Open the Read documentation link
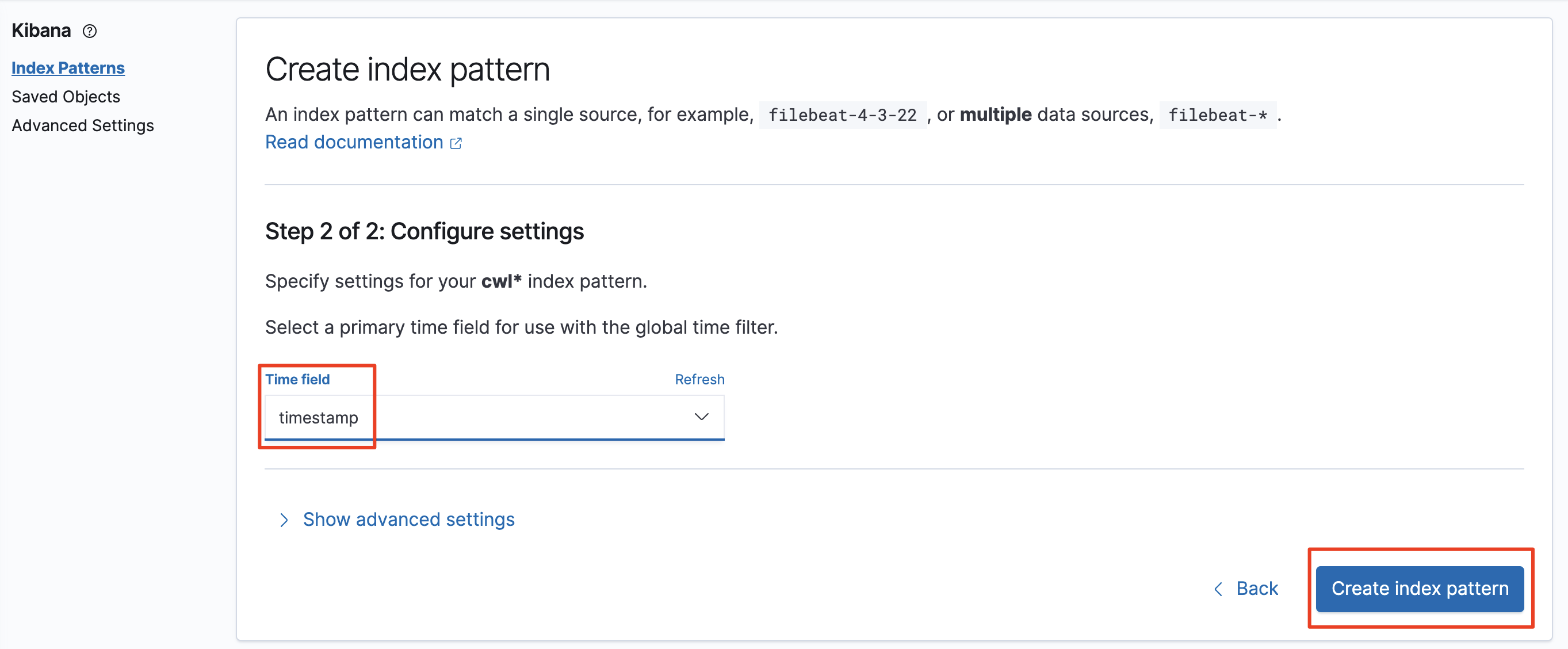This screenshot has width=1568, height=649. (354, 142)
